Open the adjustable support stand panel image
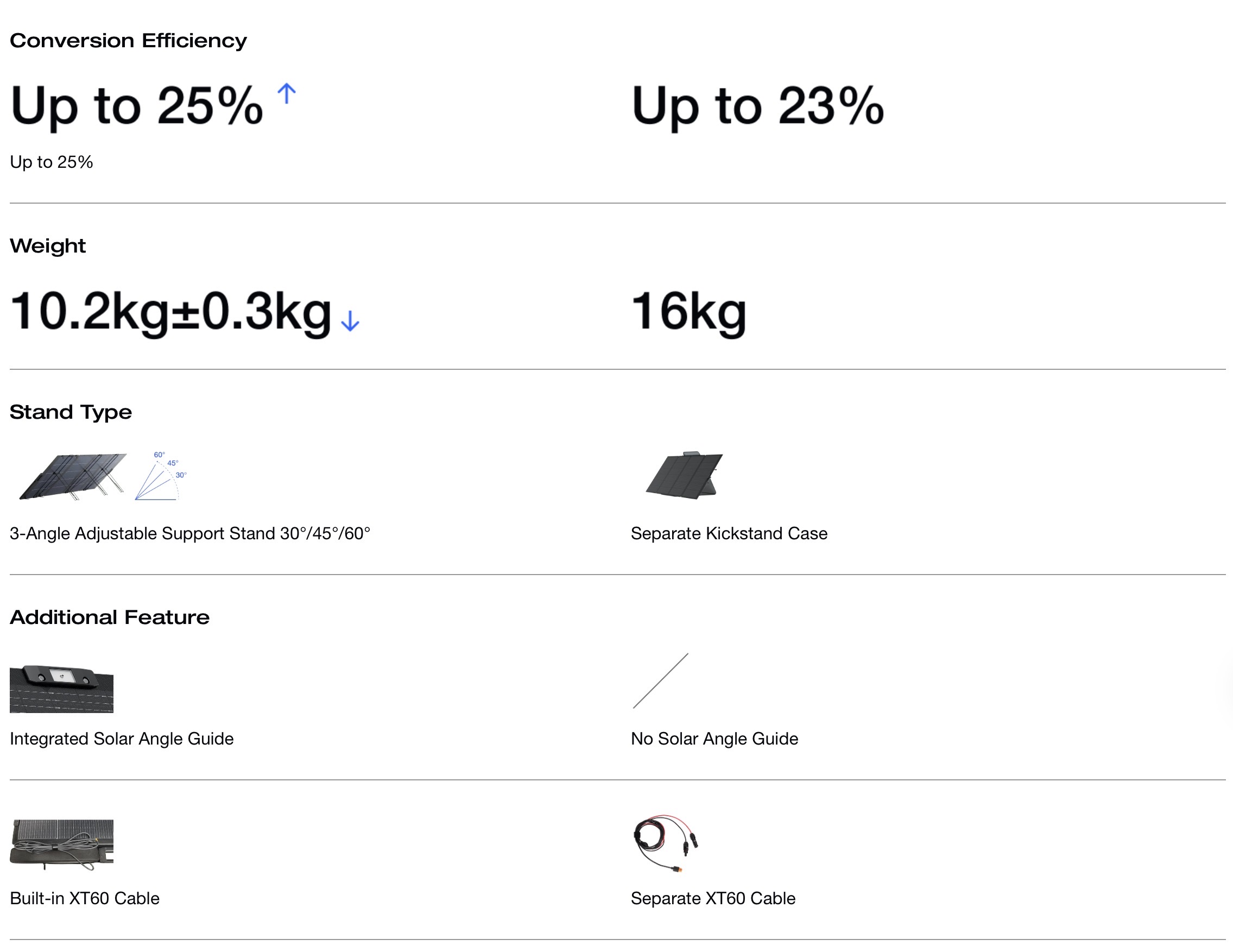This screenshot has width=1233, height=952. click(72, 476)
